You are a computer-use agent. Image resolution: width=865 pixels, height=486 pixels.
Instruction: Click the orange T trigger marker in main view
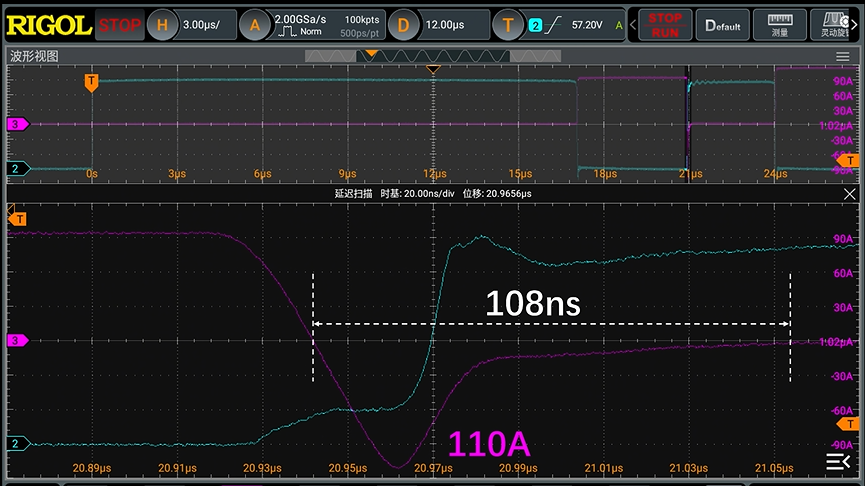click(x=91, y=83)
